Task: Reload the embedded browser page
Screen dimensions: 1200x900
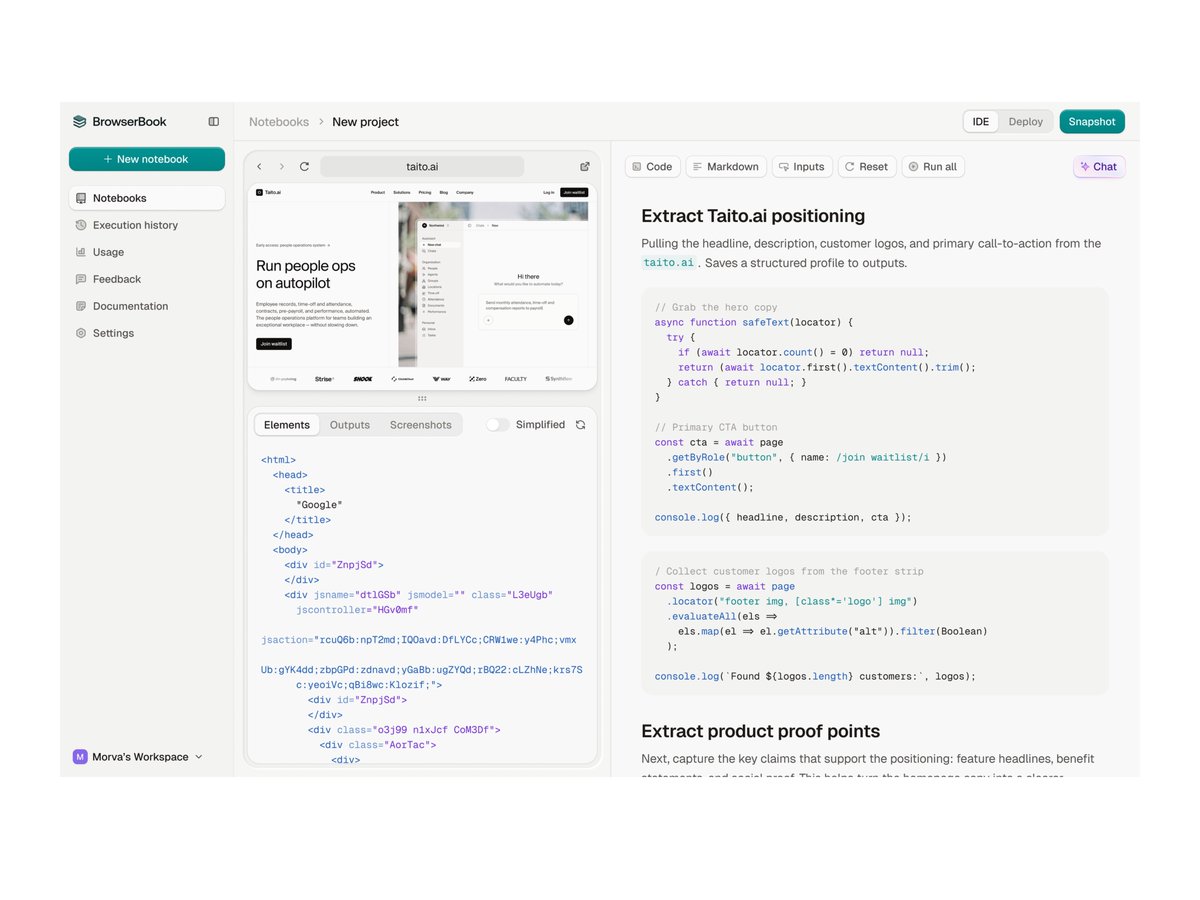Action: click(304, 166)
